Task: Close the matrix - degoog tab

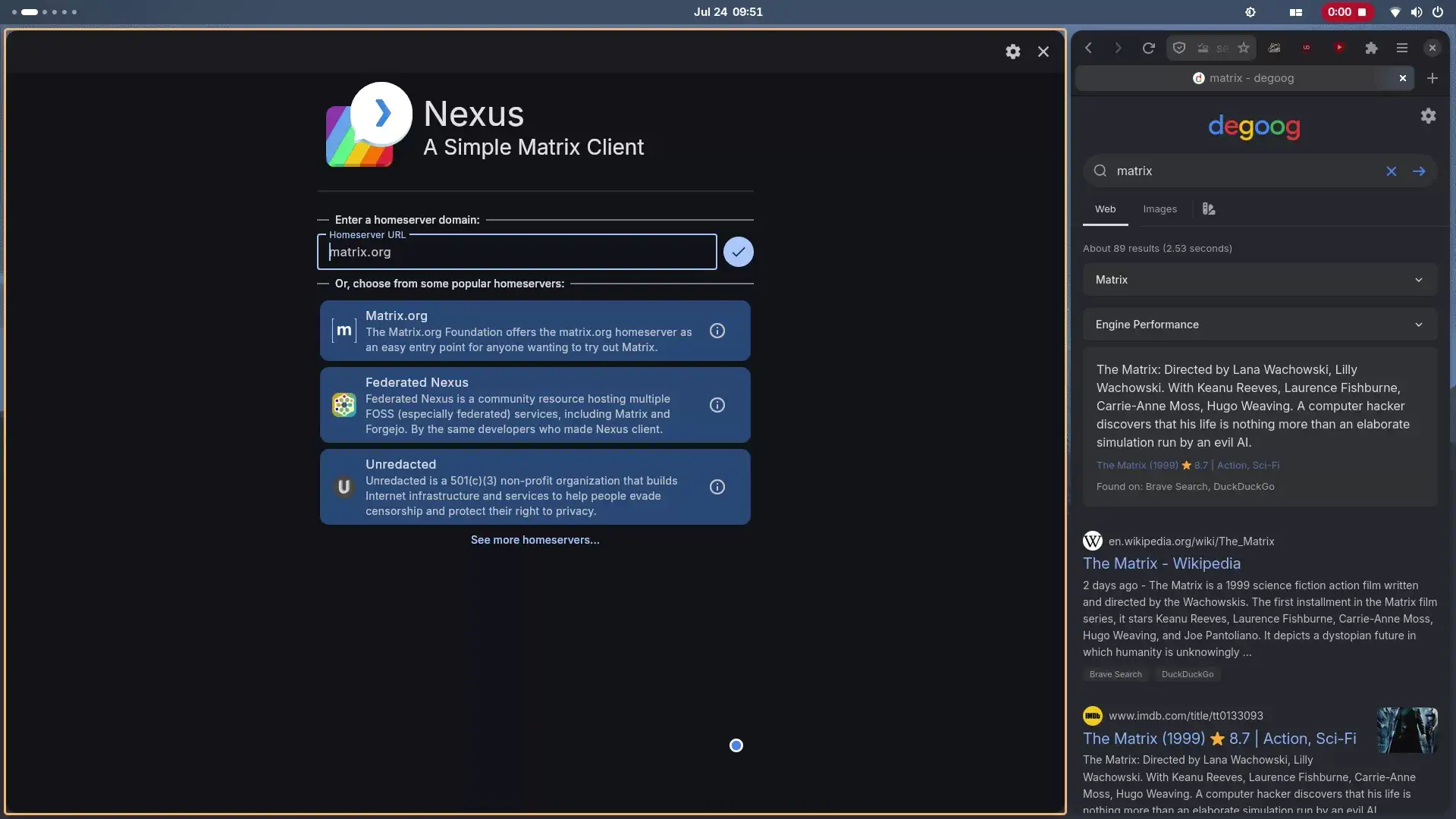Action: pos(1403,78)
